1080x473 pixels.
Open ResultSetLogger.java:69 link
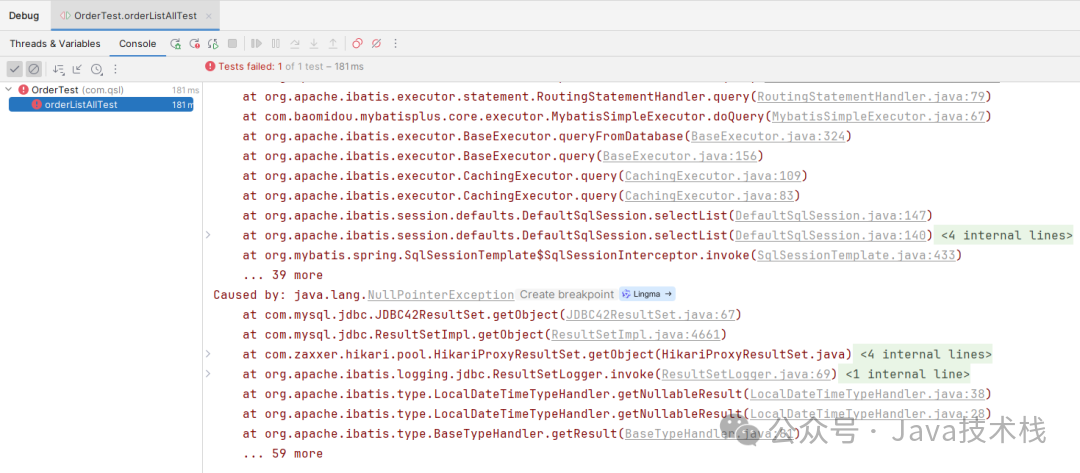point(747,375)
